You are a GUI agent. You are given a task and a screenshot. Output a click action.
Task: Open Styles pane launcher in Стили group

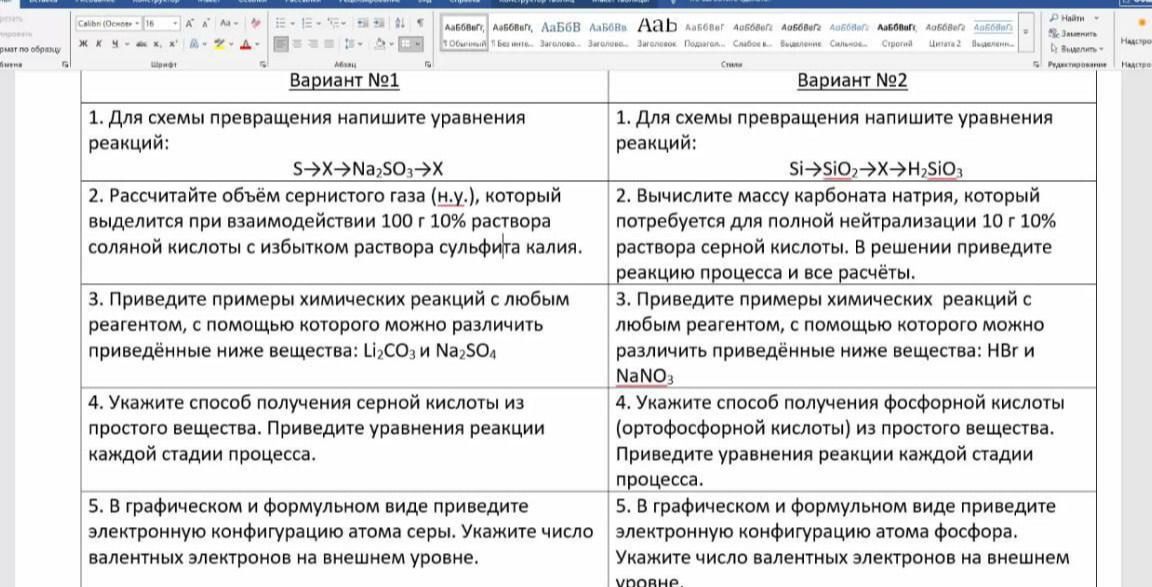tap(1037, 65)
